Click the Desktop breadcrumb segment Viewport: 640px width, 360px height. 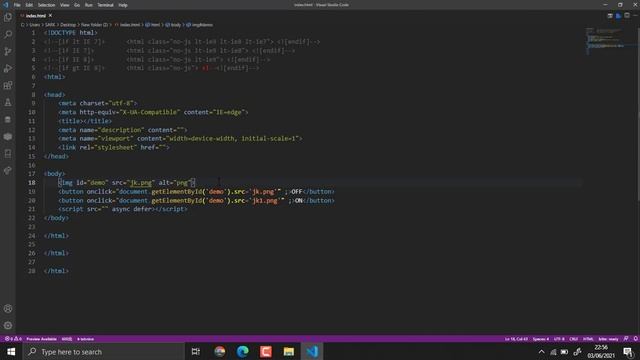point(68,25)
